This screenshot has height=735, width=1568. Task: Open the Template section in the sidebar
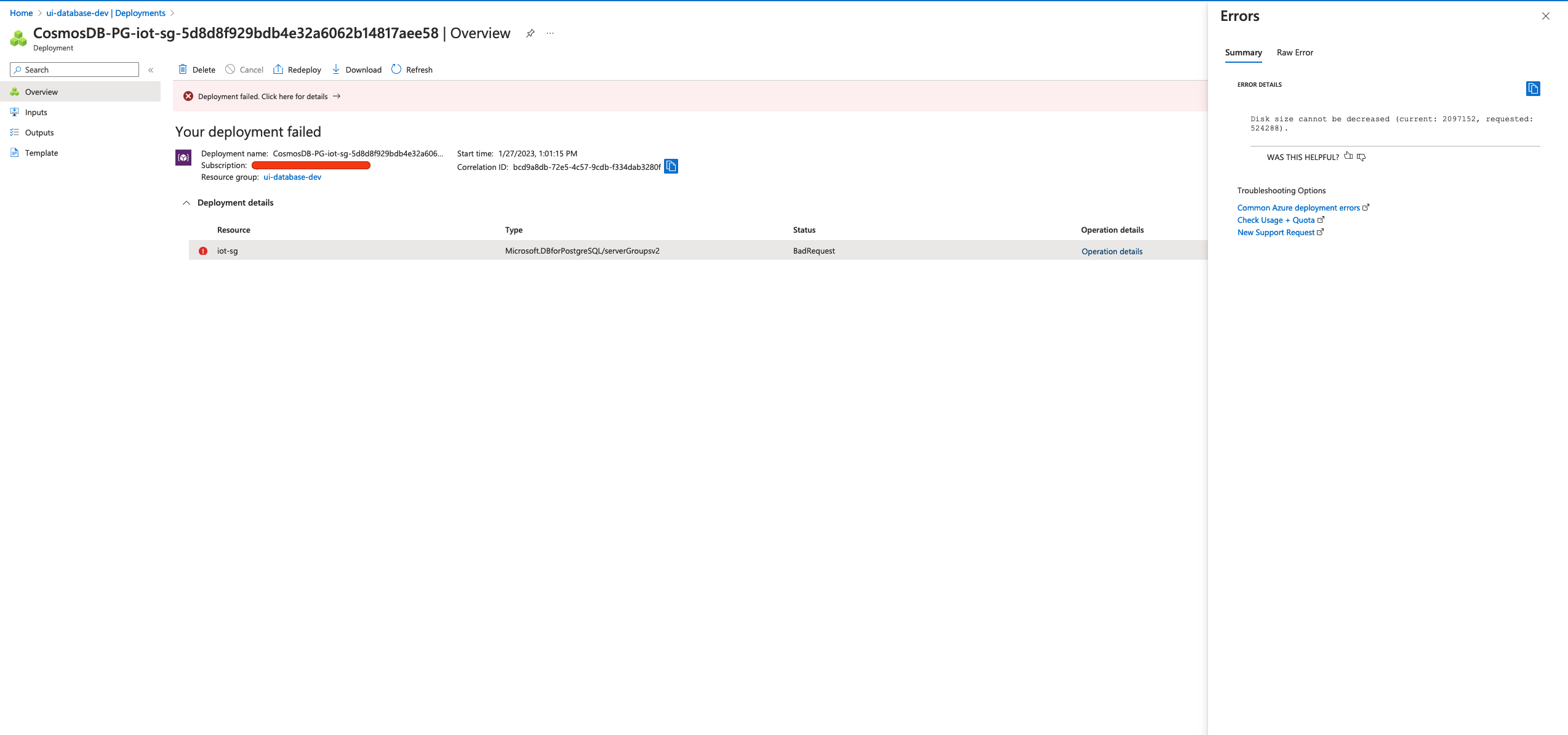(42, 153)
